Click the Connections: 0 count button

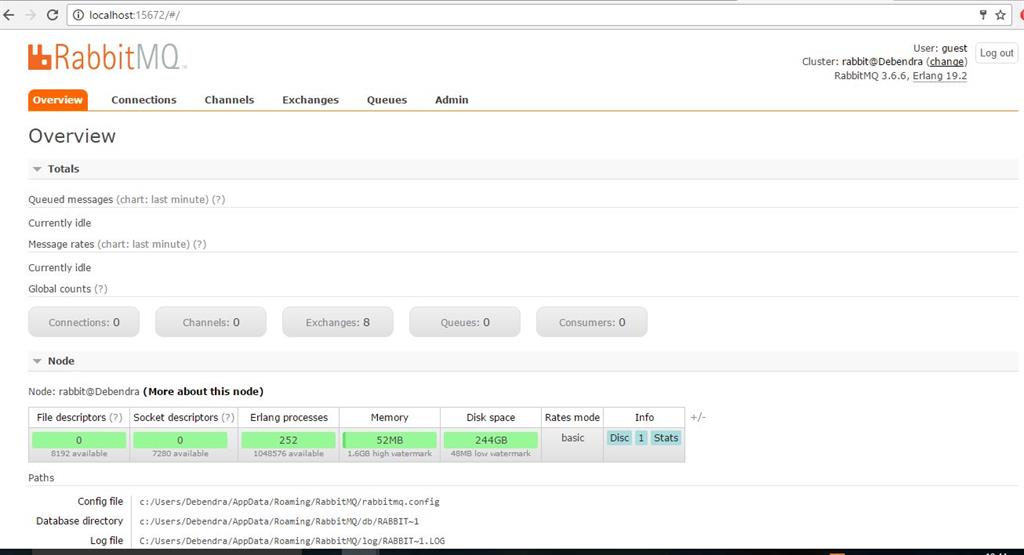point(84,322)
